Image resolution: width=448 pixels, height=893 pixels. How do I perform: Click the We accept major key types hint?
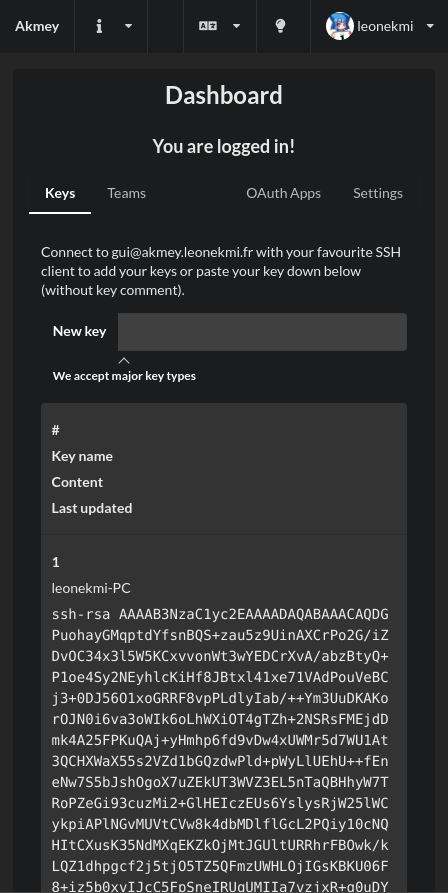pos(124,376)
